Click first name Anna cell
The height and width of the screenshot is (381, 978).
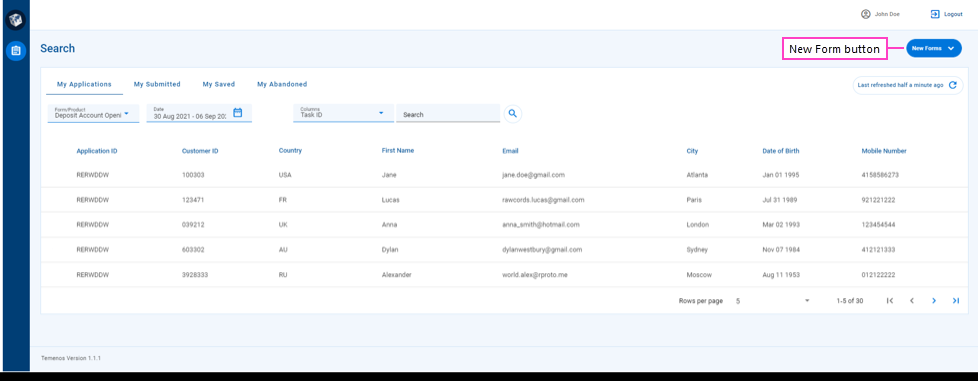[389, 224]
